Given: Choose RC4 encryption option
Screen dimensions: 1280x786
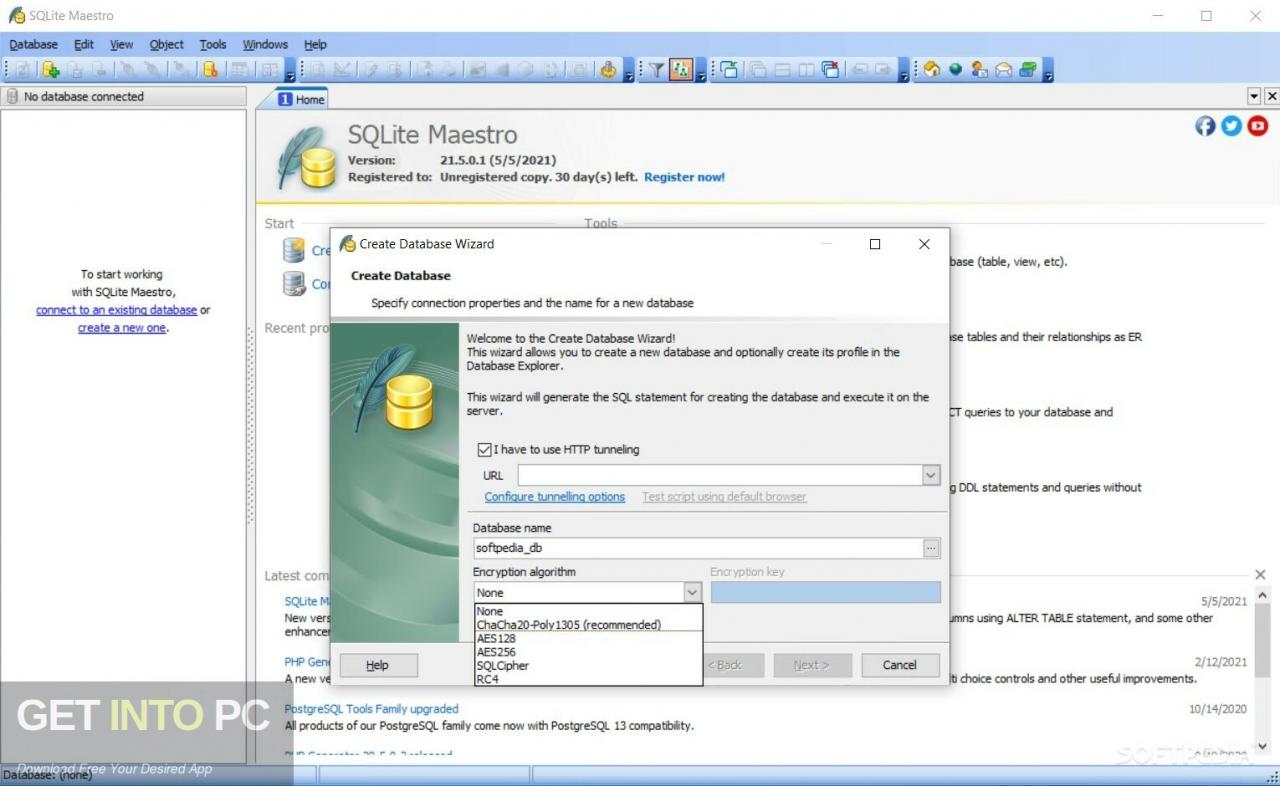Looking at the screenshot, I should pyautogui.click(x=588, y=679).
